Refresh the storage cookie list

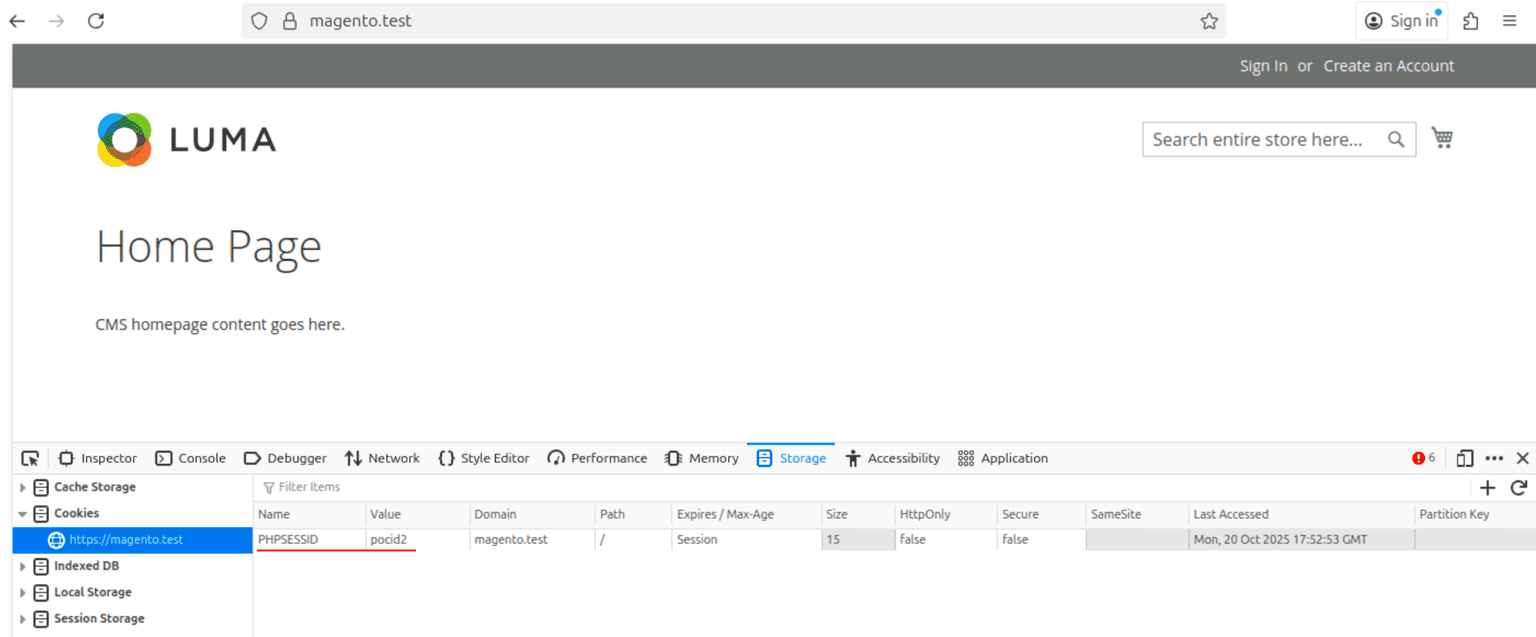pyautogui.click(x=1518, y=487)
